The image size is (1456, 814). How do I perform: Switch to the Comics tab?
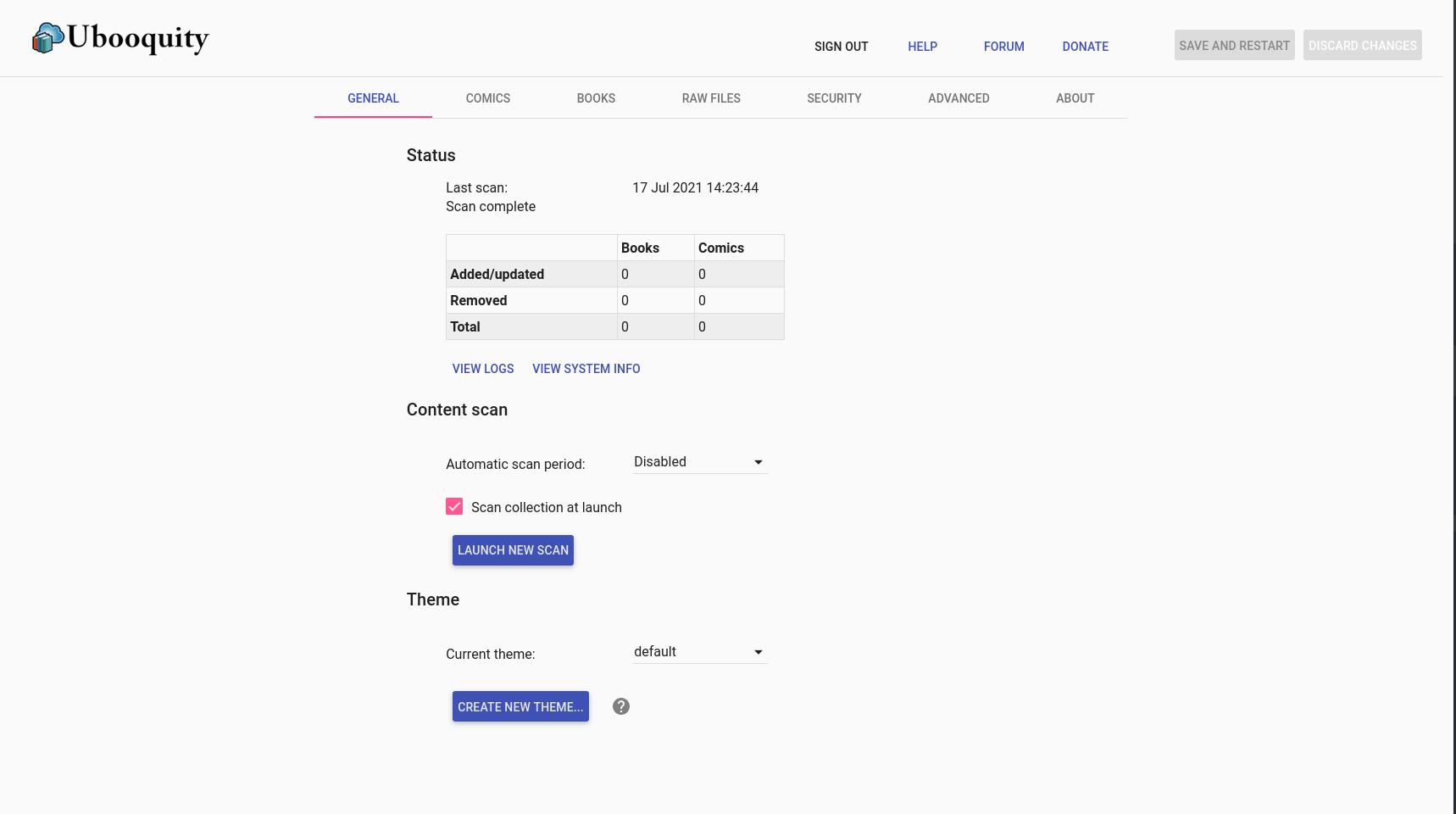488,98
